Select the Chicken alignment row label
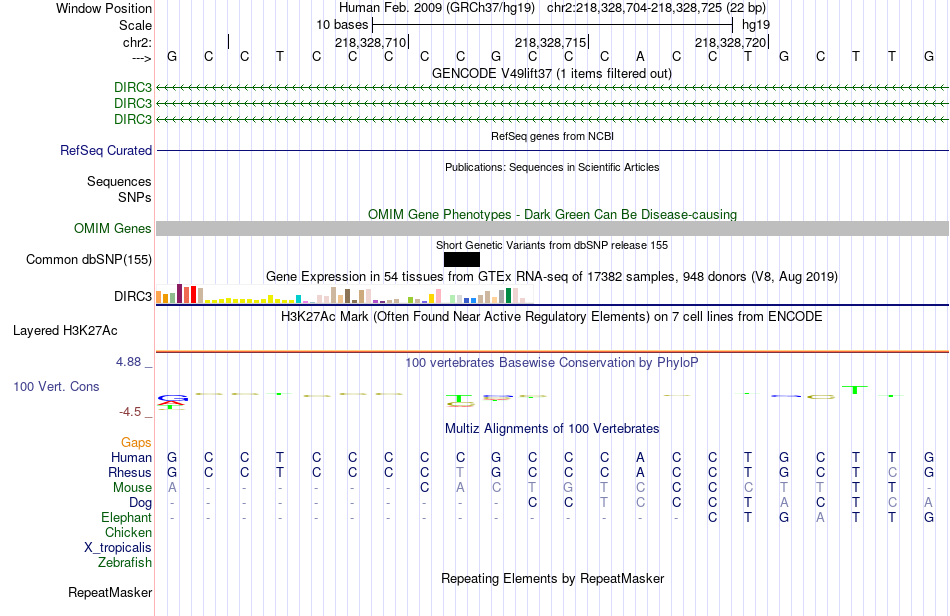This screenshot has height=616, width=950. point(128,532)
